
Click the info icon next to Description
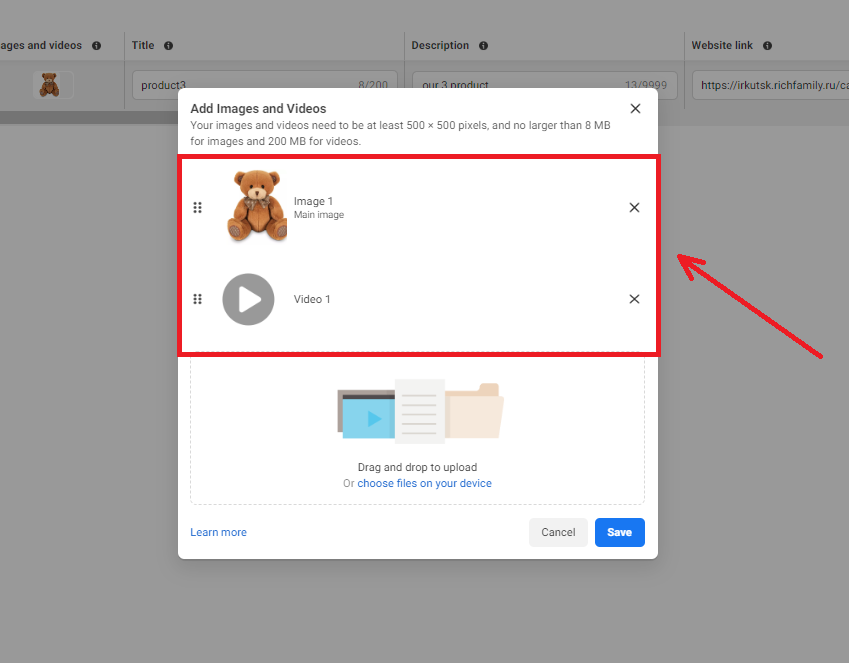tap(484, 46)
